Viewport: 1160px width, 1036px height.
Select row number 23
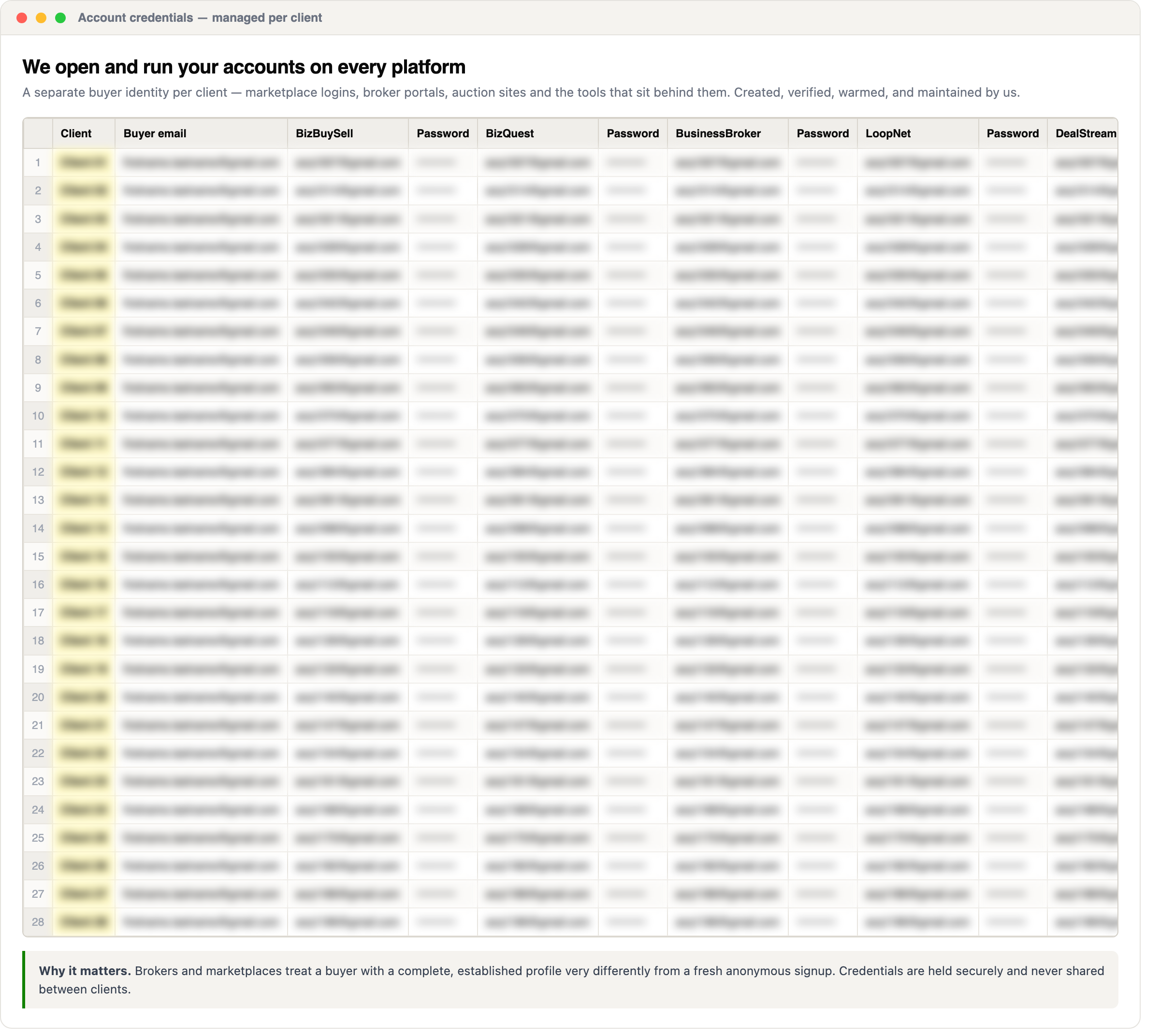click(38, 782)
